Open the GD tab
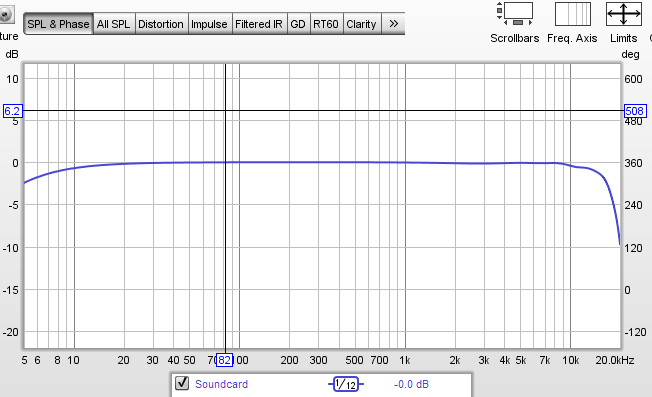The width and height of the screenshot is (652, 397). click(298, 24)
